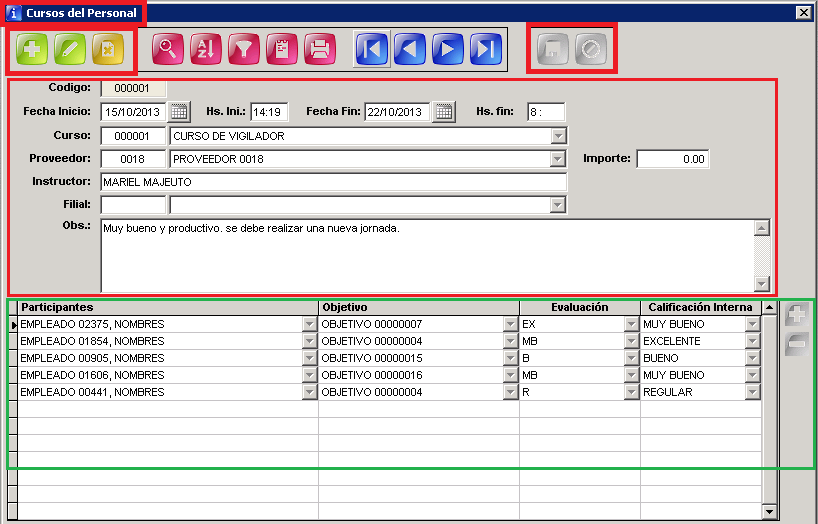This screenshot has height=524, width=818.
Task: Open objective dropdown for OBJETIVO 00000015
Action: tap(510, 358)
